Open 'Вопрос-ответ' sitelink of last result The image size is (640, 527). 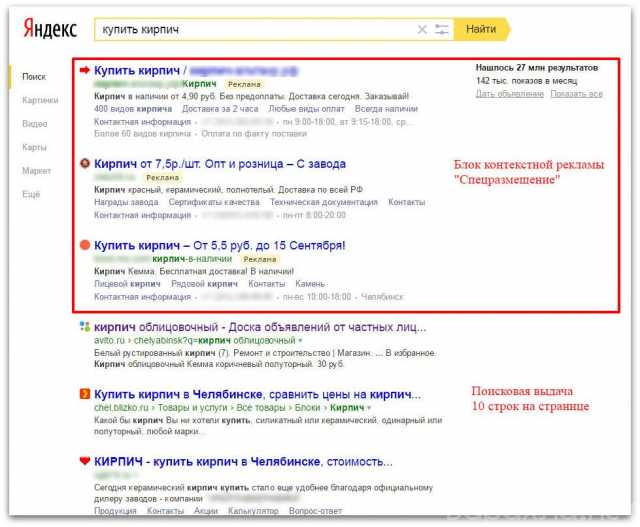click(315, 511)
